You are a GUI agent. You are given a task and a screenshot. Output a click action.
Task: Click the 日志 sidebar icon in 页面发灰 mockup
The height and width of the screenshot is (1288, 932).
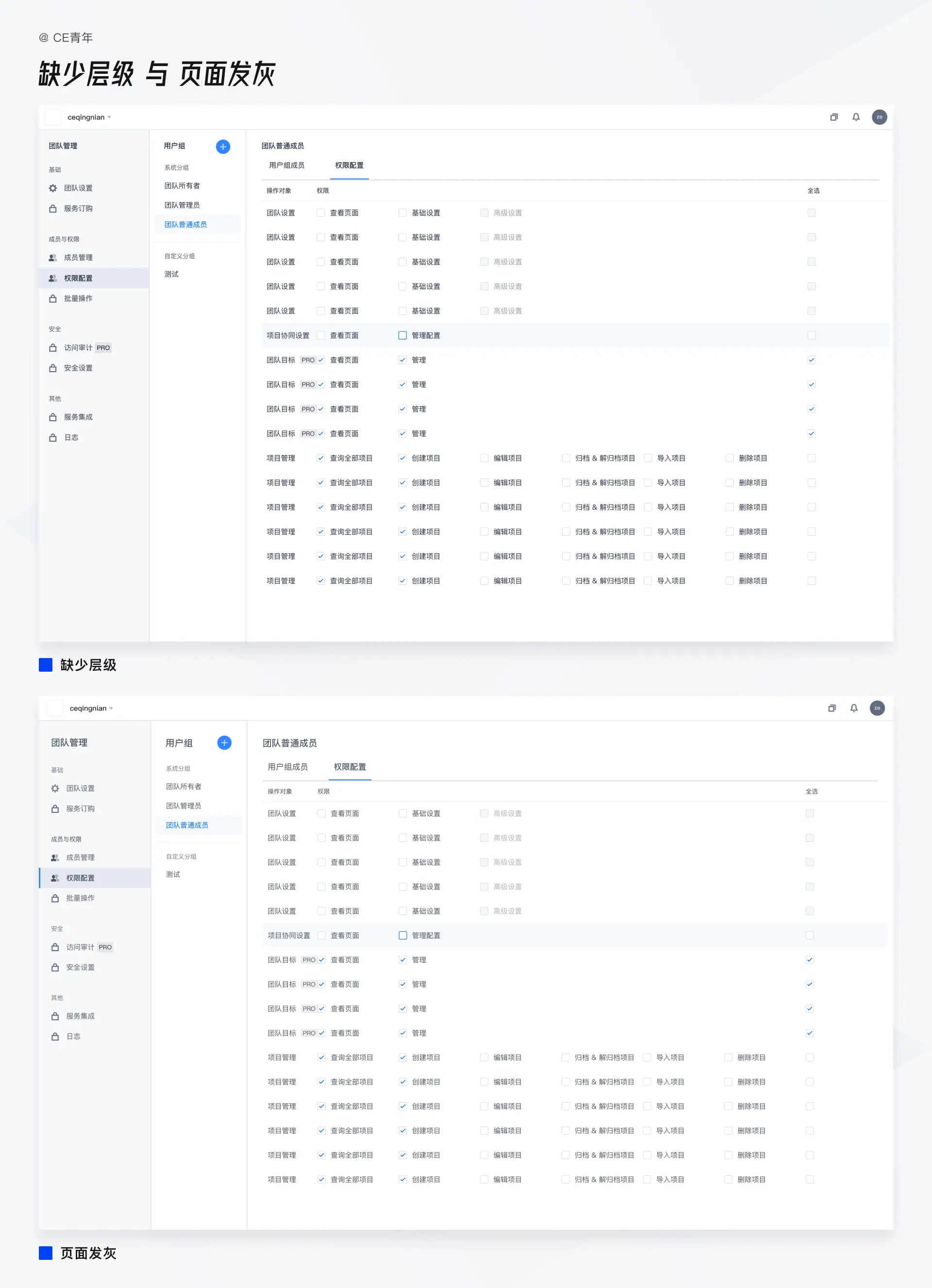pyautogui.click(x=55, y=1037)
